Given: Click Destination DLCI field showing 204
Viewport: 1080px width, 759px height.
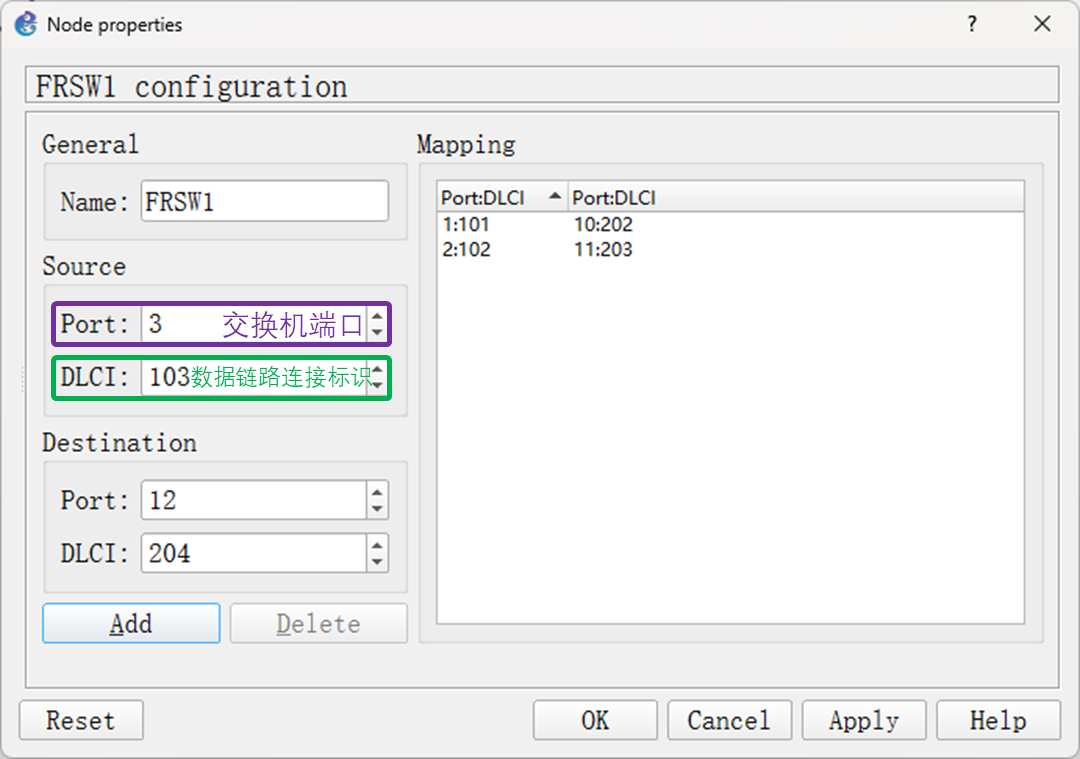Looking at the screenshot, I should pos(254,553).
